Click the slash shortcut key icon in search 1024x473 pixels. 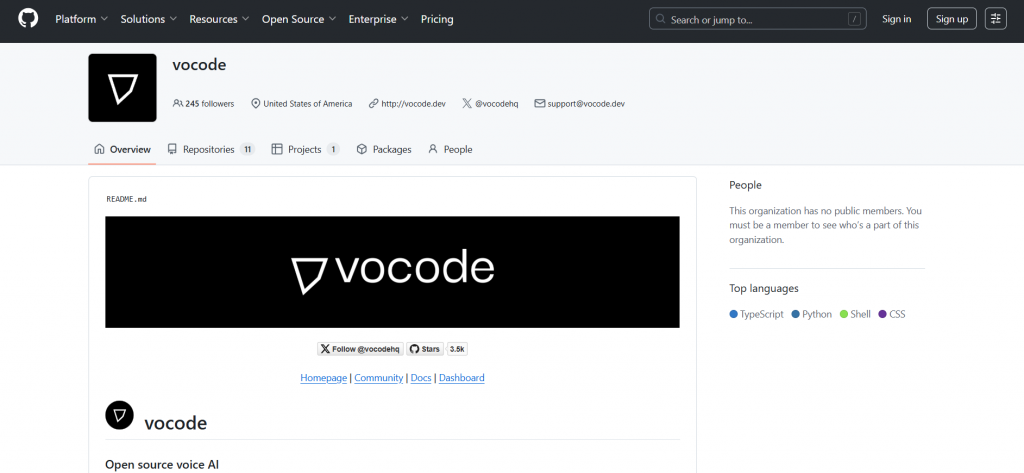(x=854, y=19)
